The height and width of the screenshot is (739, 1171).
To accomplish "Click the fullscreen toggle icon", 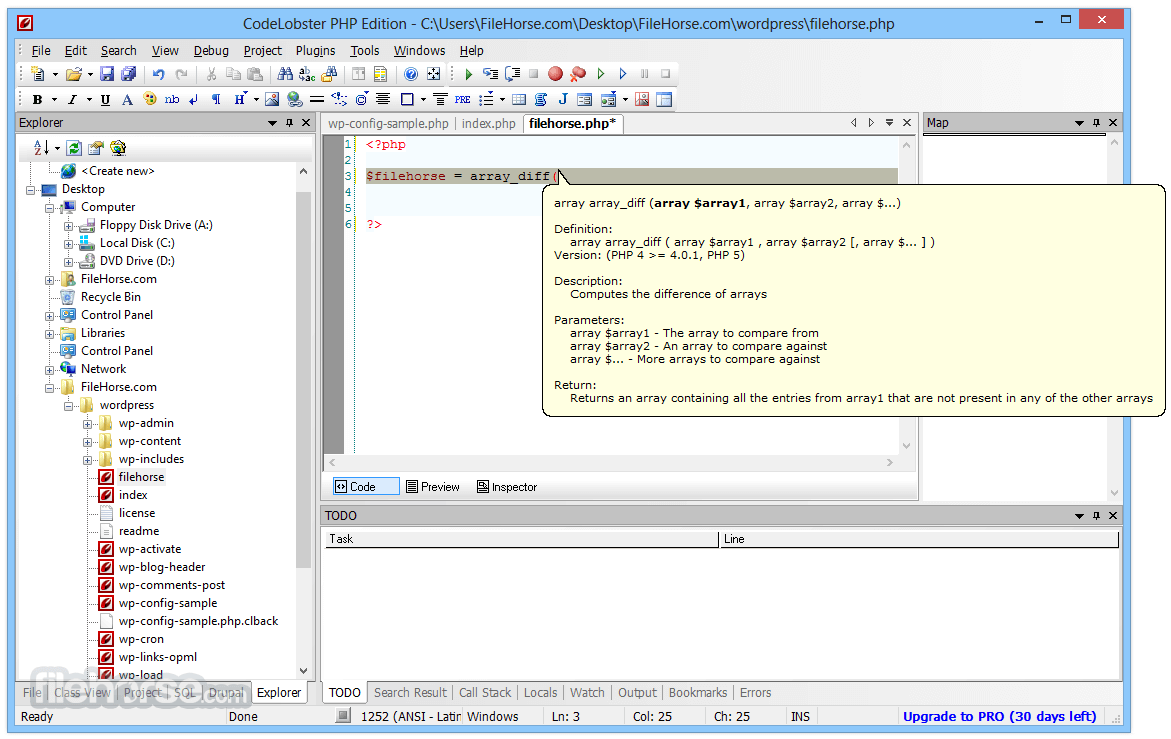I will tap(433, 74).
